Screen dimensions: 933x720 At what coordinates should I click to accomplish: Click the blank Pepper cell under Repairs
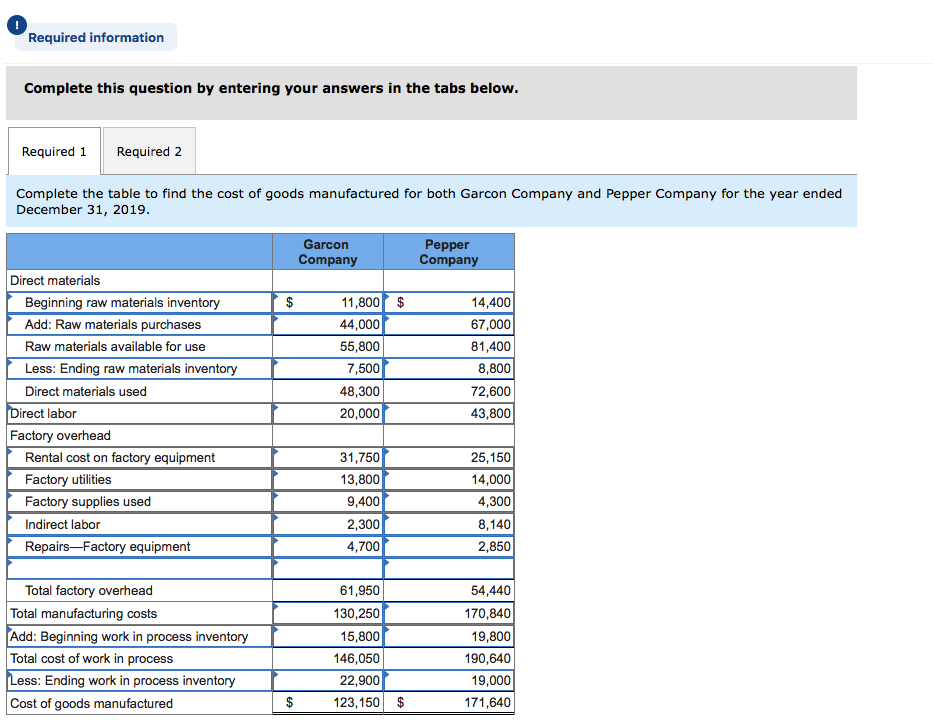click(x=449, y=568)
